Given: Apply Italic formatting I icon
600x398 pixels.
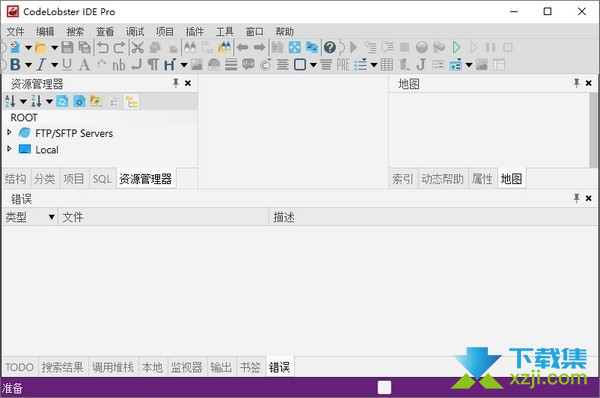Looking at the screenshot, I should coord(41,65).
